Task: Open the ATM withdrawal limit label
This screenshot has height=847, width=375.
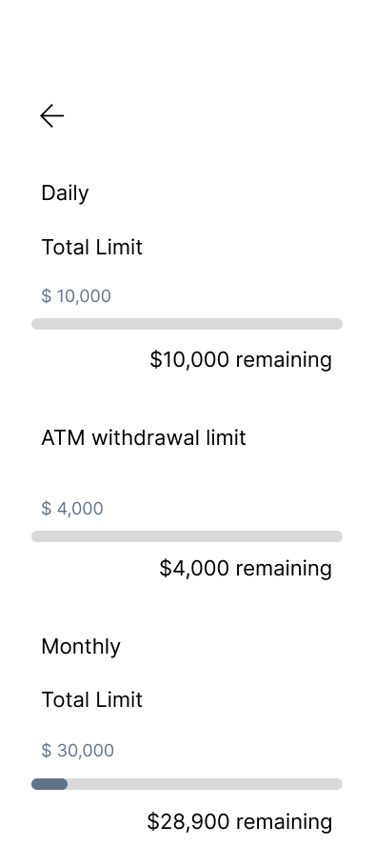Action: (x=144, y=438)
